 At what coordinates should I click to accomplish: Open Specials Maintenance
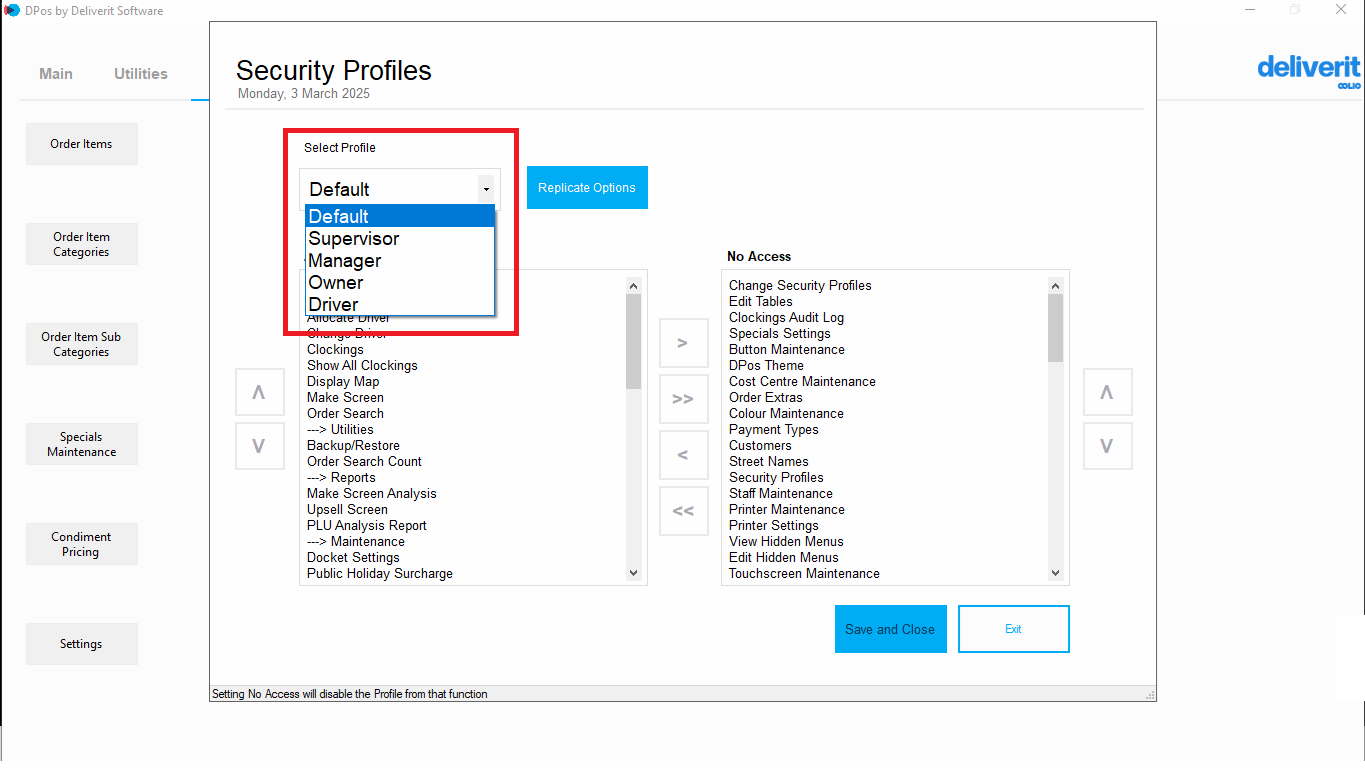(81, 444)
